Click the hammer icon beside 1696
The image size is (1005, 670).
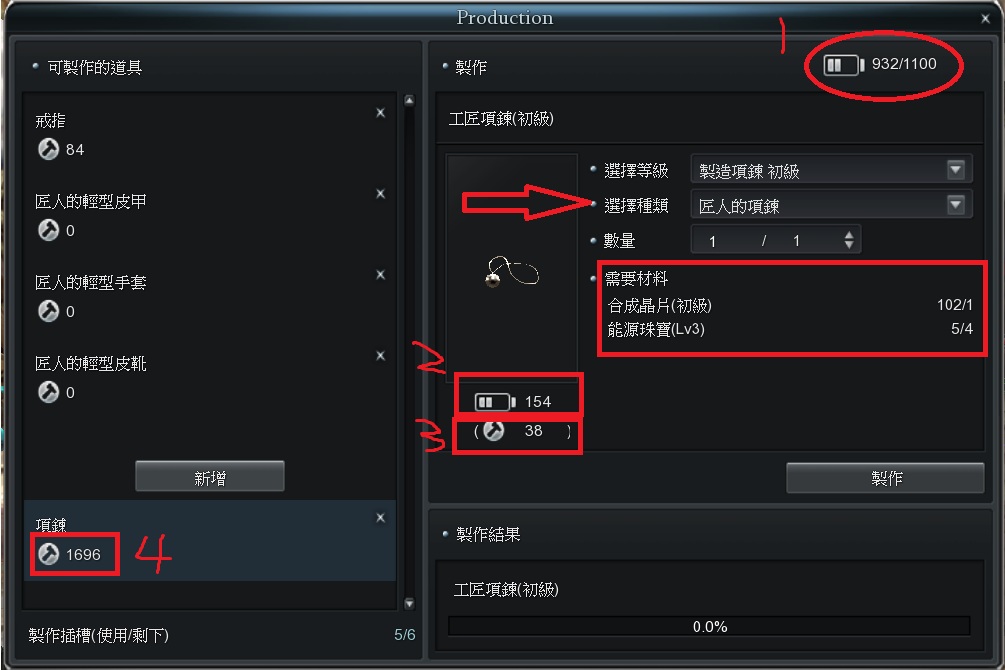pyautogui.click(x=48, y=554)
